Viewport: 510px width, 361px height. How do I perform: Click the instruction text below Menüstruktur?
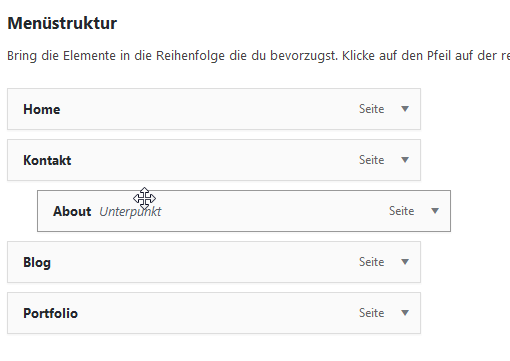[258, 56]
